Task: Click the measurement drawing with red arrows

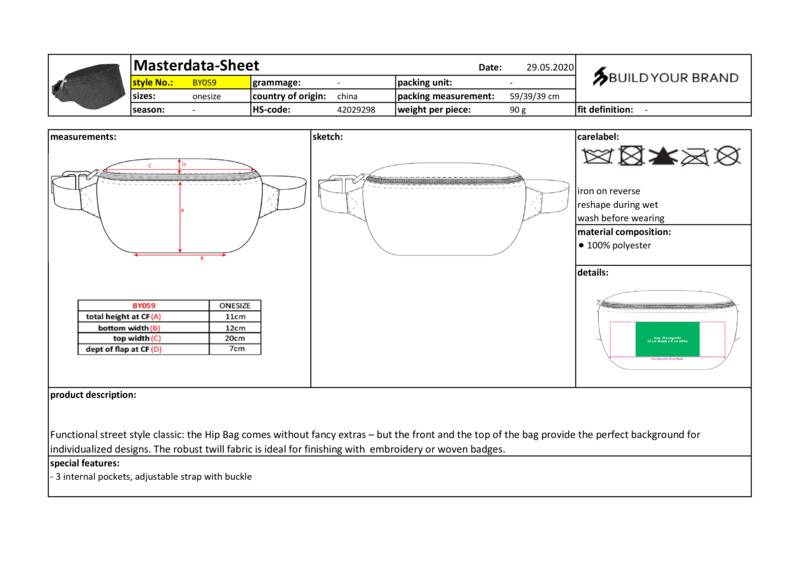Action: tap(180, 208)
